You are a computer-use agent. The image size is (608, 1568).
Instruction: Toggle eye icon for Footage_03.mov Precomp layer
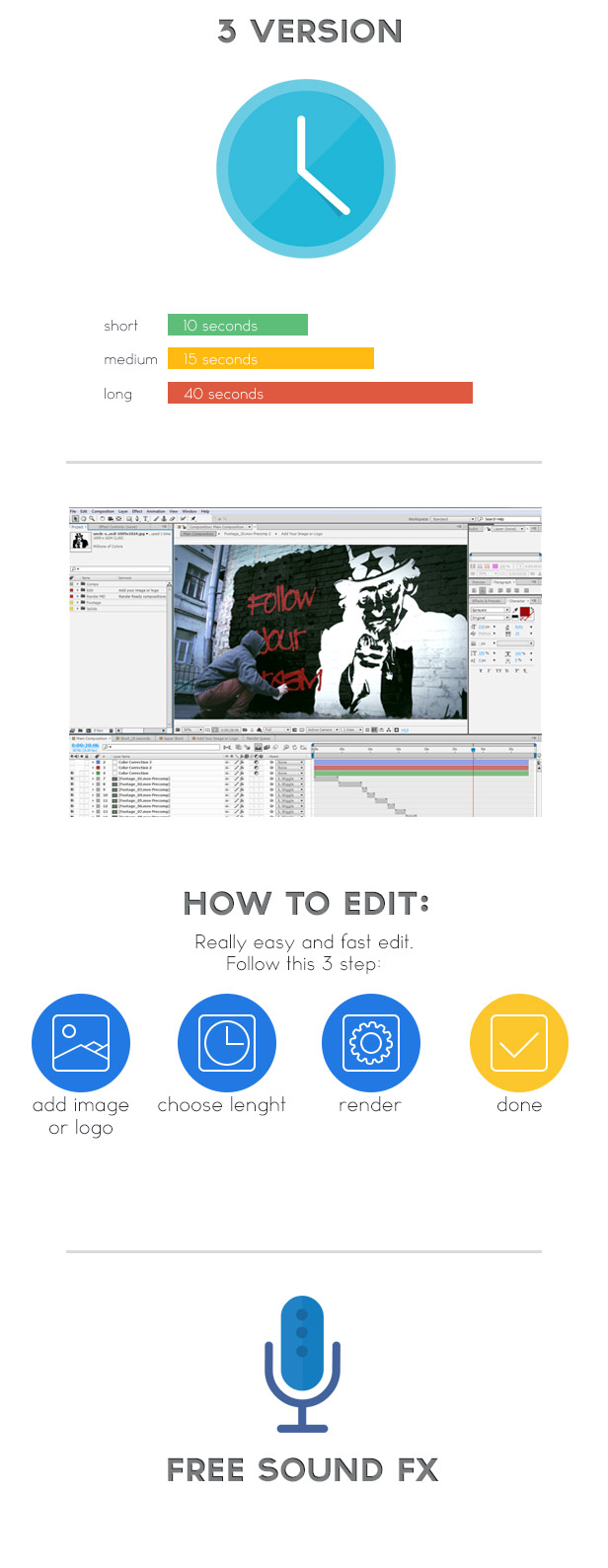(72, 789)
